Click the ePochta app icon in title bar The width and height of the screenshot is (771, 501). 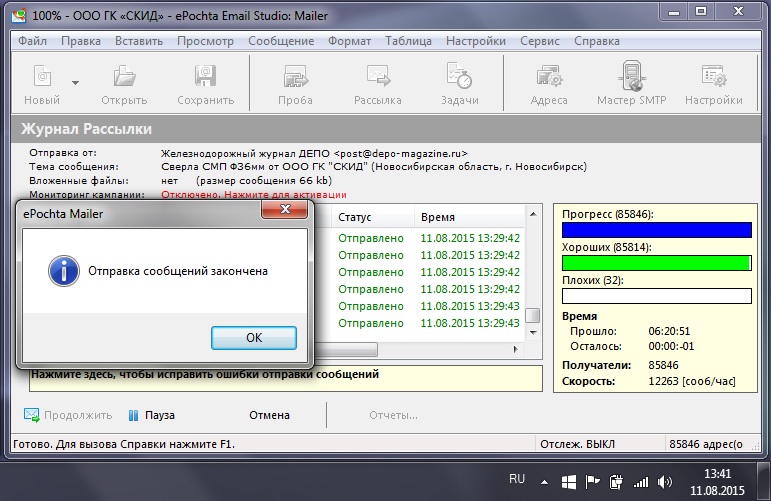(x=19, y=16)
